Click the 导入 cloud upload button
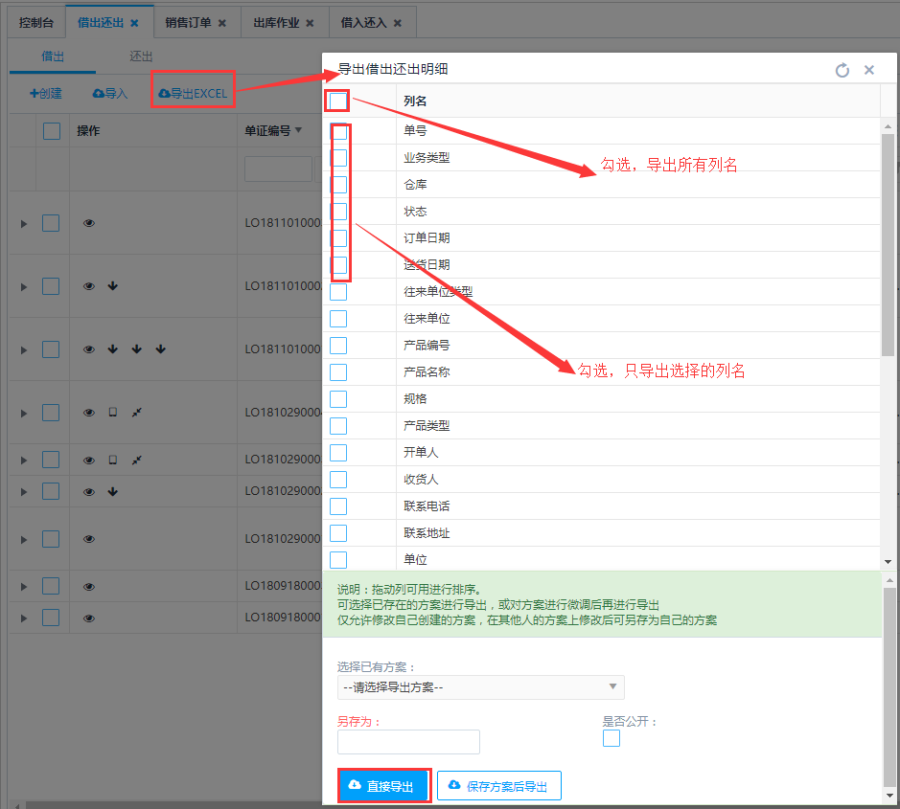The image size is (900, 809). click(110, 93)
